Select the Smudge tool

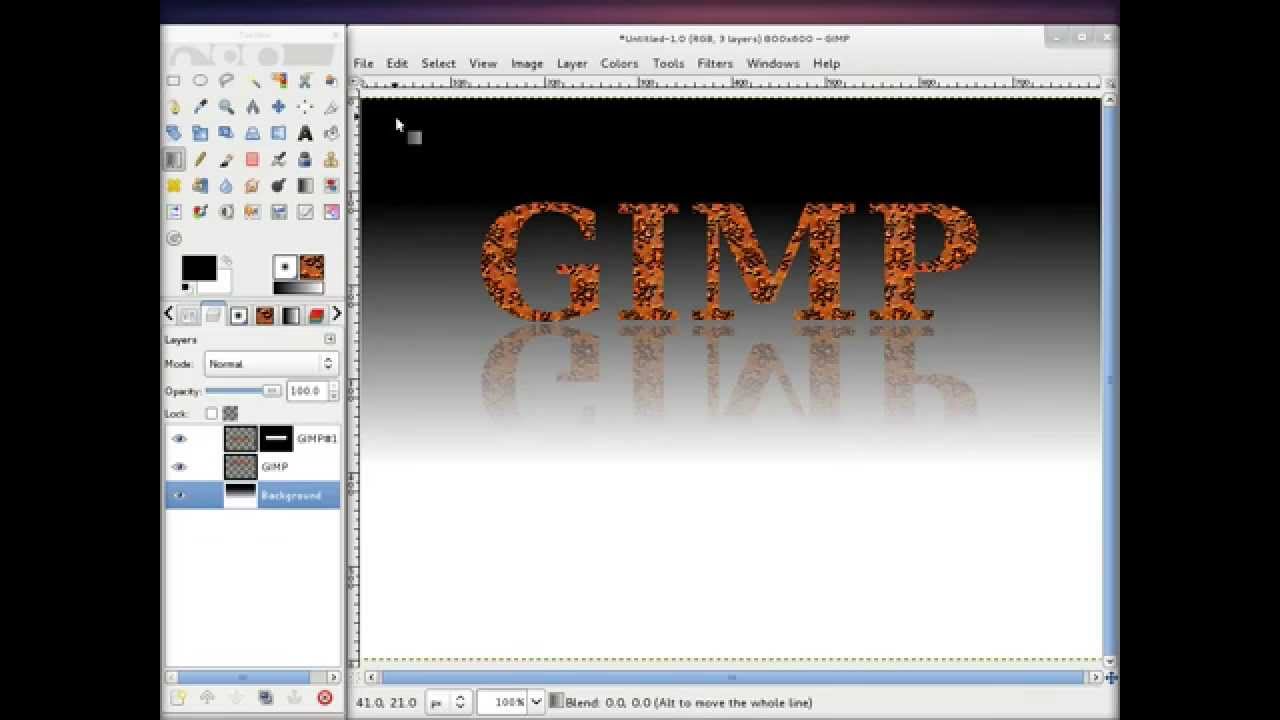(252, 185)
